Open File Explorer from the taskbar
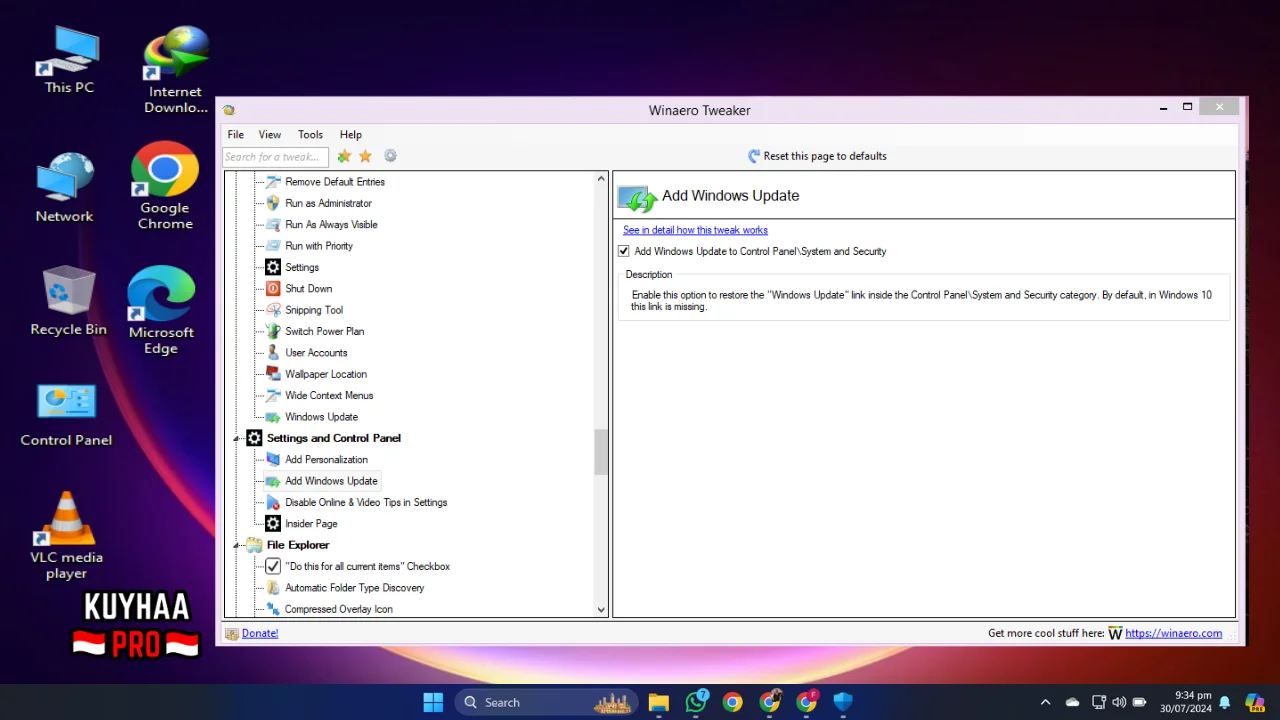The height and width of the screenshot is (720, 1280). point(658,702)
